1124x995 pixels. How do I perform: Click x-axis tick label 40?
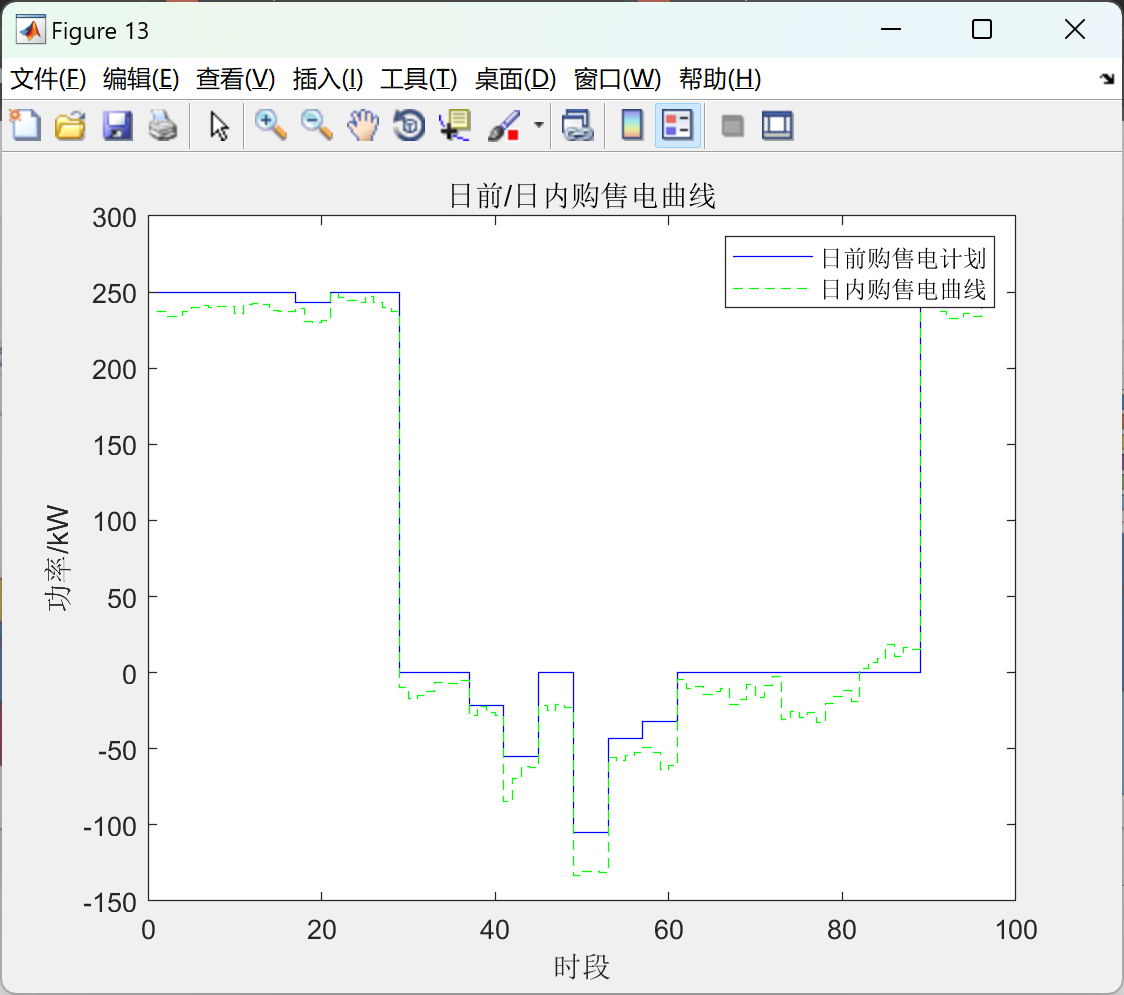pos(495,930)
